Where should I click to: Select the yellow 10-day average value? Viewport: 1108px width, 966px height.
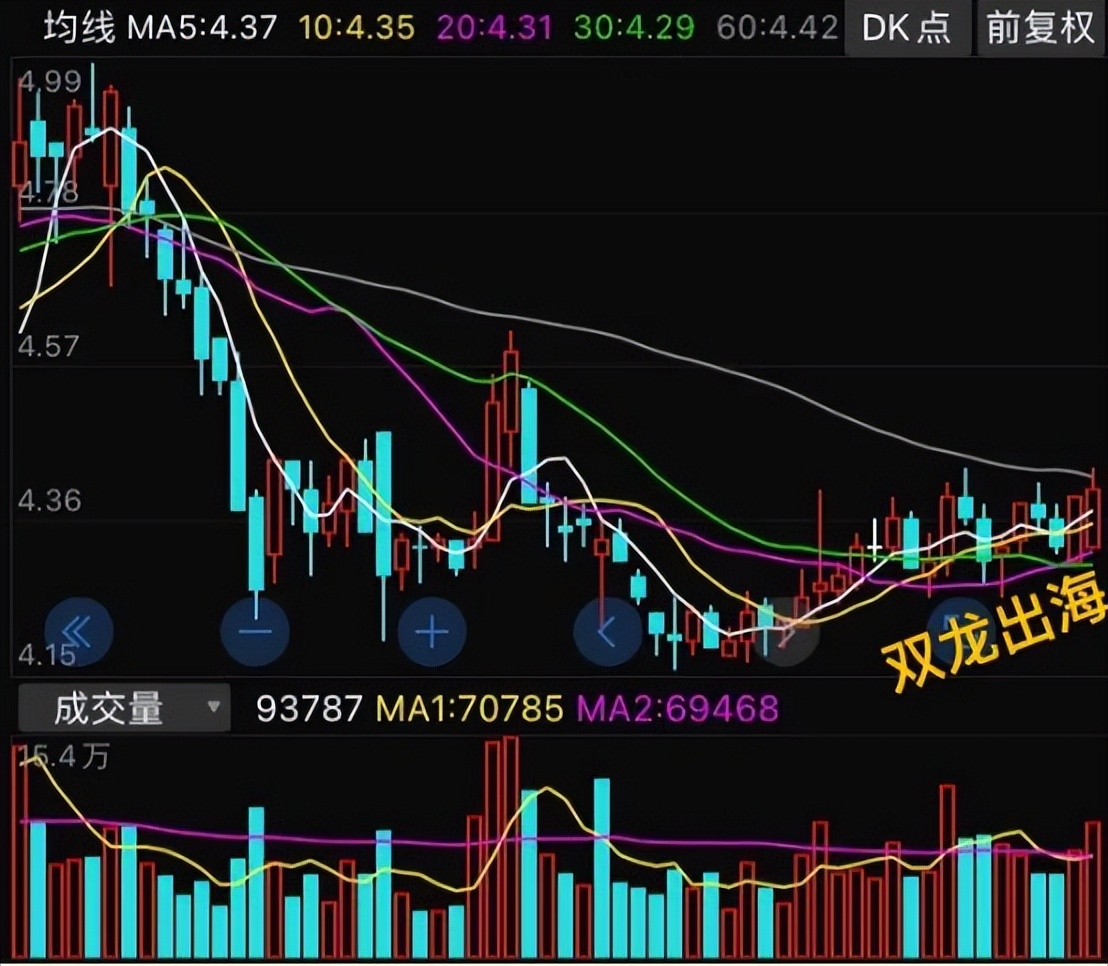(357, 28)
